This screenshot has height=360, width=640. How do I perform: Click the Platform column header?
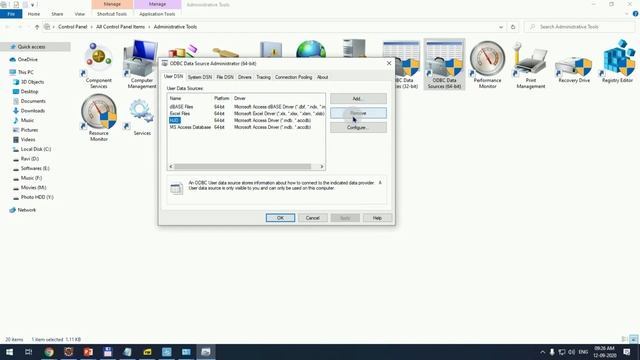222,98
